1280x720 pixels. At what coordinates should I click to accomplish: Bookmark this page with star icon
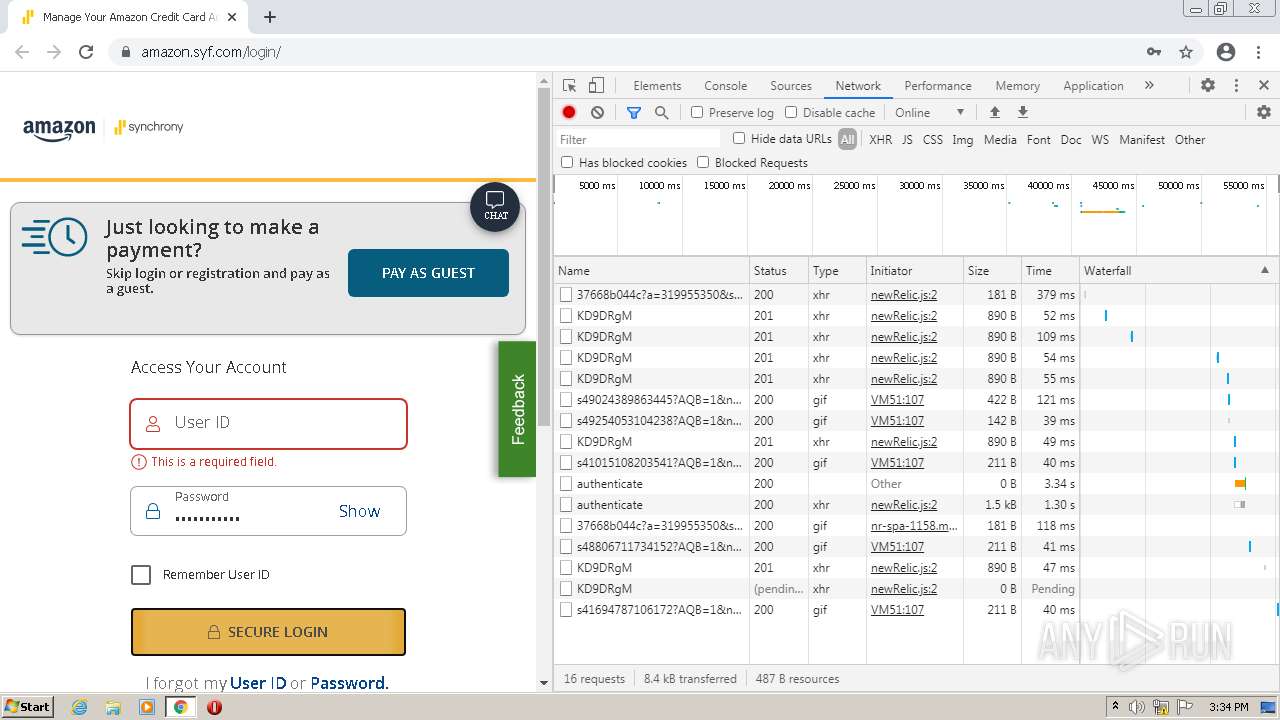1186,52
